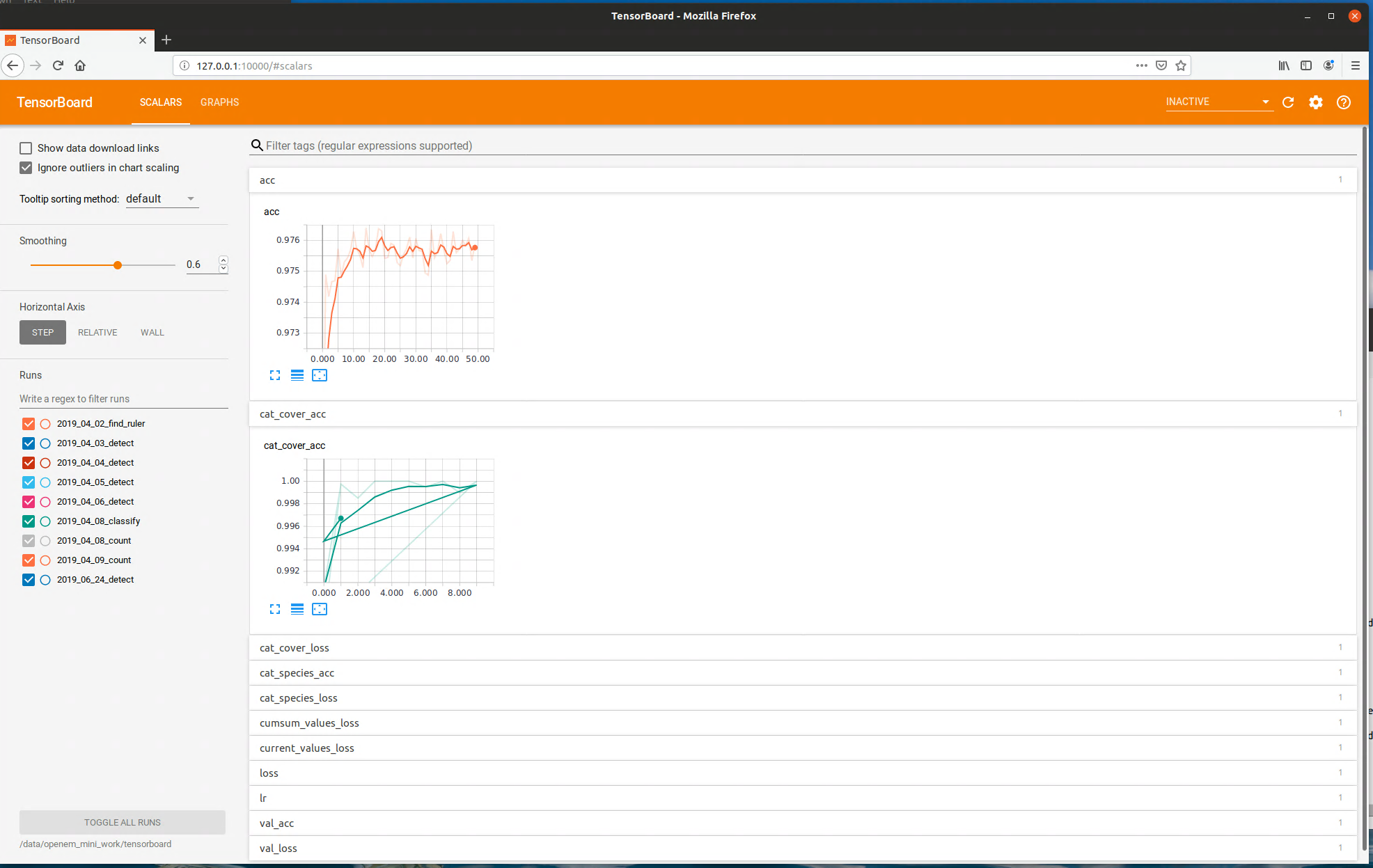
Task: Select only run 2019_06_24_detect radio
Action: [x=45, y=580]
